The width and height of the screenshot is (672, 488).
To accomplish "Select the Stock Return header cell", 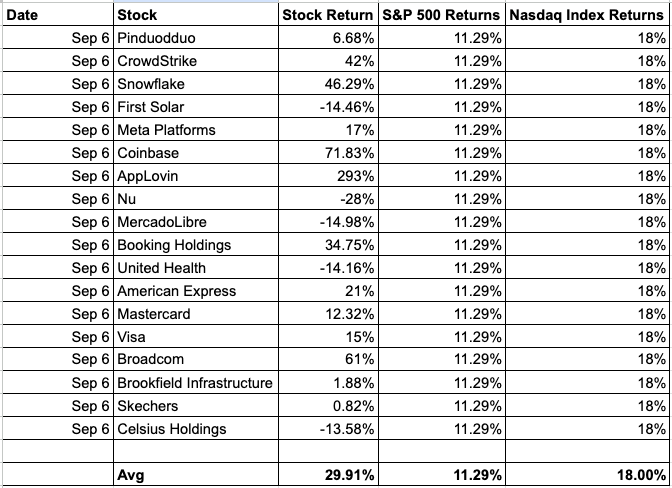I will (x=328, y=15).
